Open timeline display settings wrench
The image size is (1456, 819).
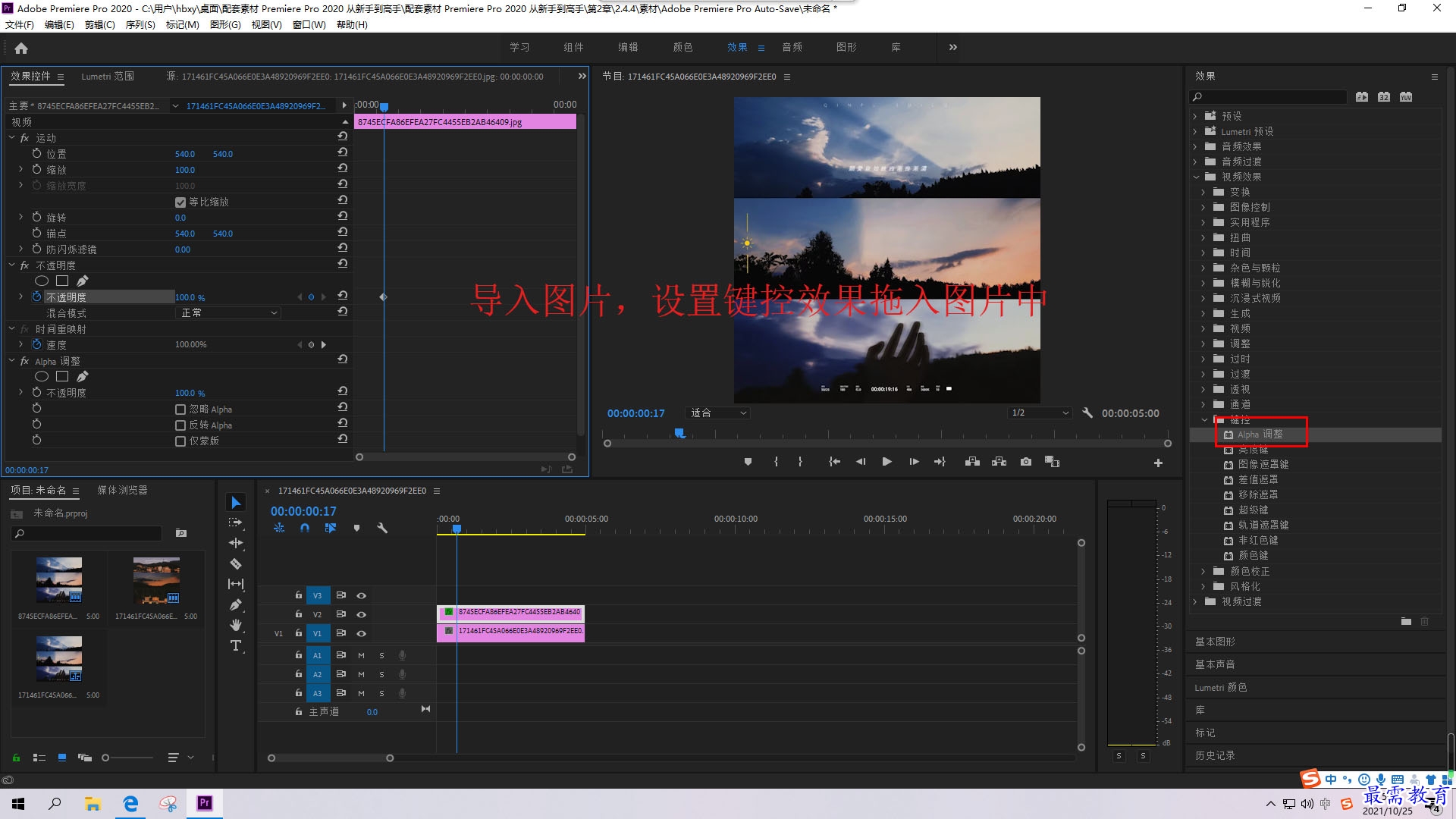pyautogui.click(x=382, y=528)
